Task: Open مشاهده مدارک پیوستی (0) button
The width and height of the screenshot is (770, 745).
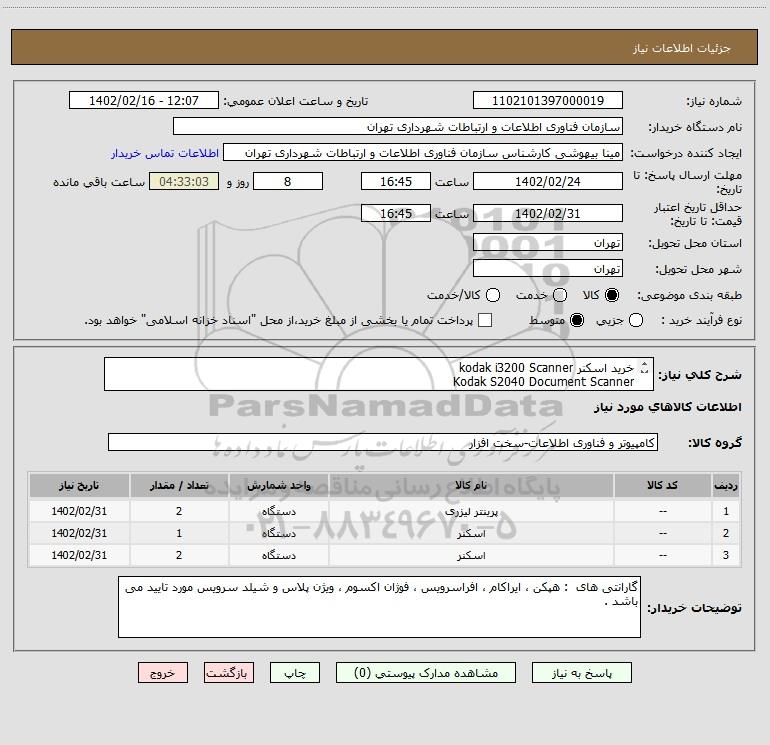Action: (x=426, y=673)
